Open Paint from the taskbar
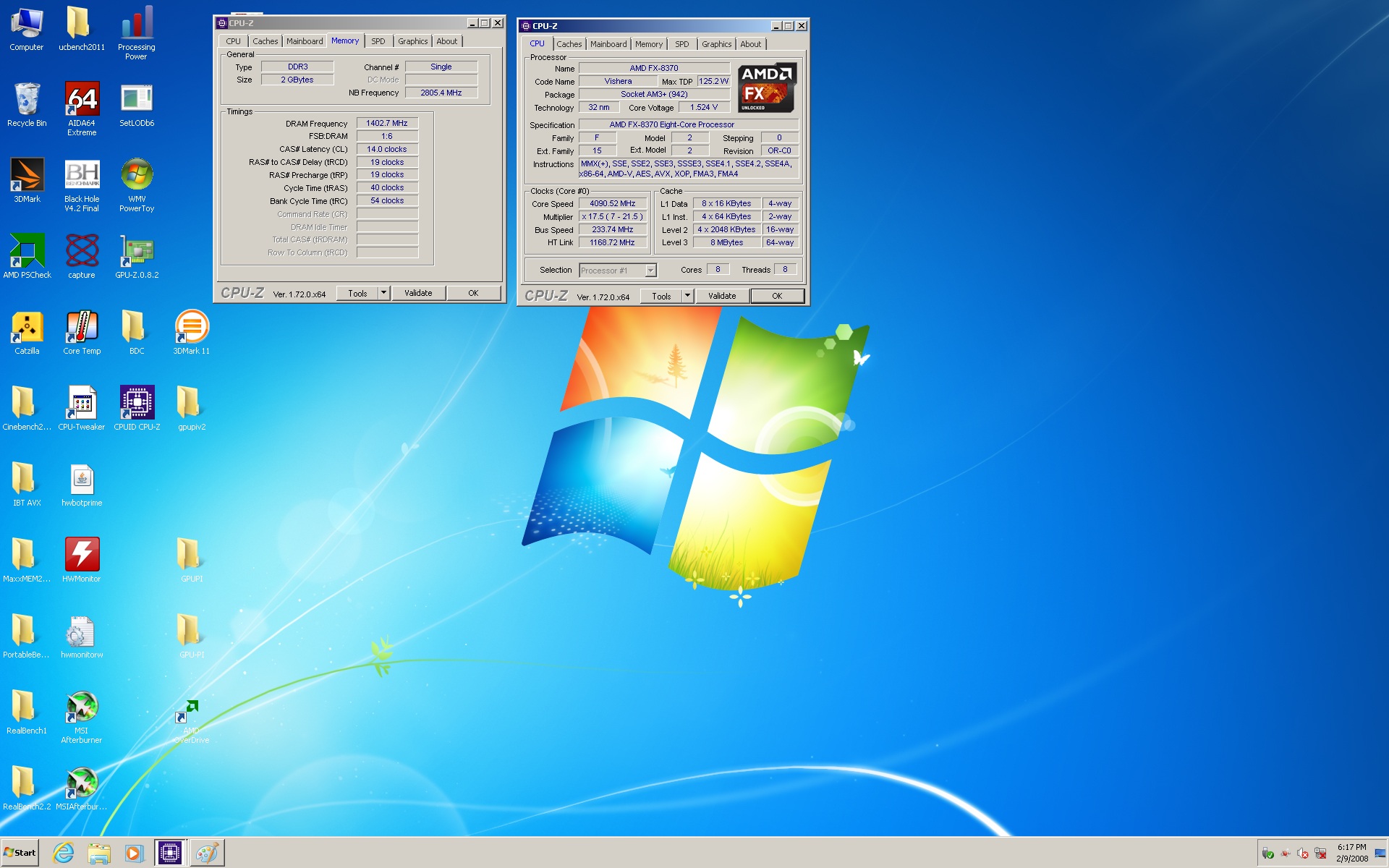Screen dimensions: 1389x868 [x=207, y=853]
